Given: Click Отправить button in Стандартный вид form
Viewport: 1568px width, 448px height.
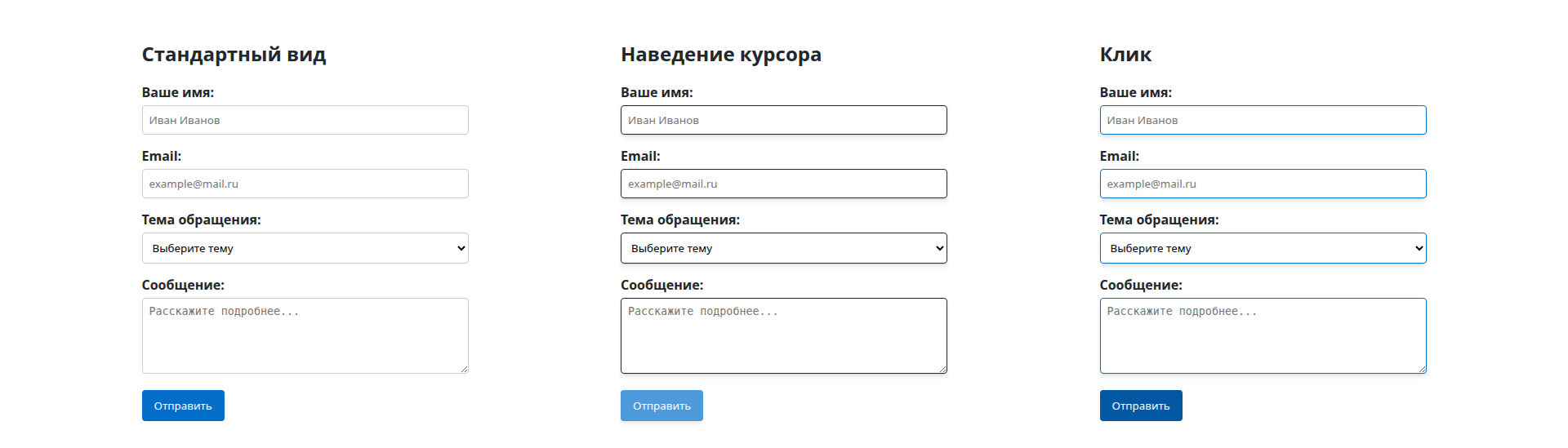Looking at the screenshot, I should point(183,406).
